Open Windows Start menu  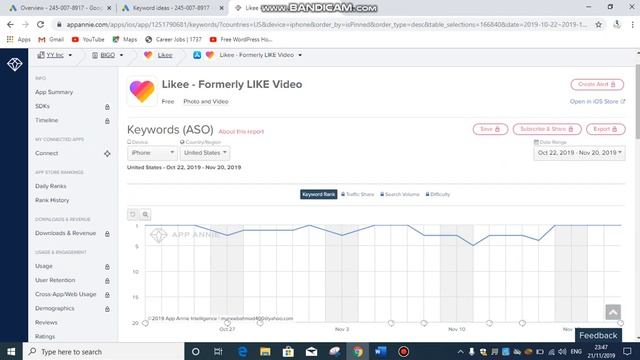point(11,351)
